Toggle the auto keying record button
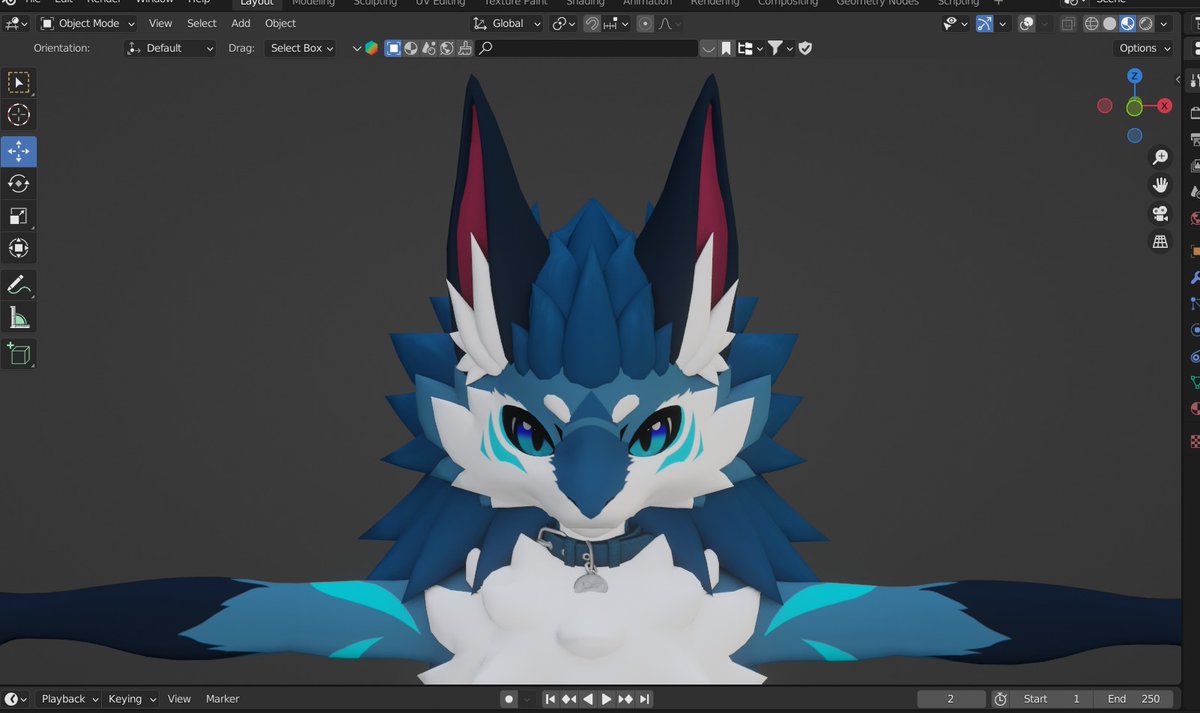The image size is (1200, 713). [508, 699]
